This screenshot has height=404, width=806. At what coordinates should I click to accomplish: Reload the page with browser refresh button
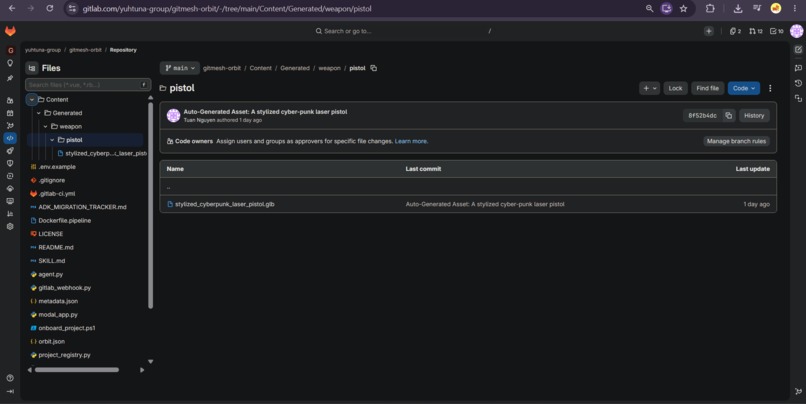[x=50, y=9]
